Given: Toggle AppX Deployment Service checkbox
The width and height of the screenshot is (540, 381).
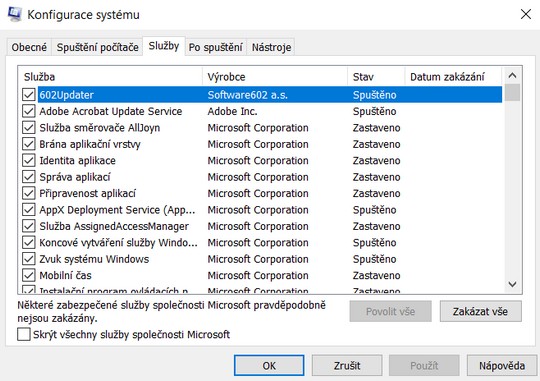Looking at the screenshot, I should [x=29, y=210].
